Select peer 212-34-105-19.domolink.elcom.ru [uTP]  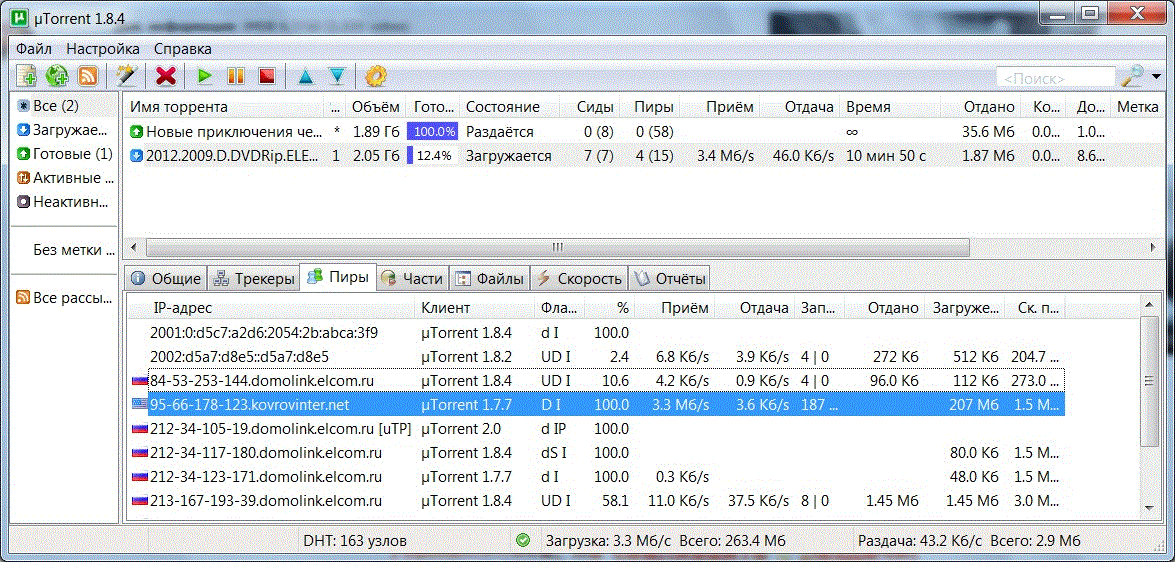(596, 429)
